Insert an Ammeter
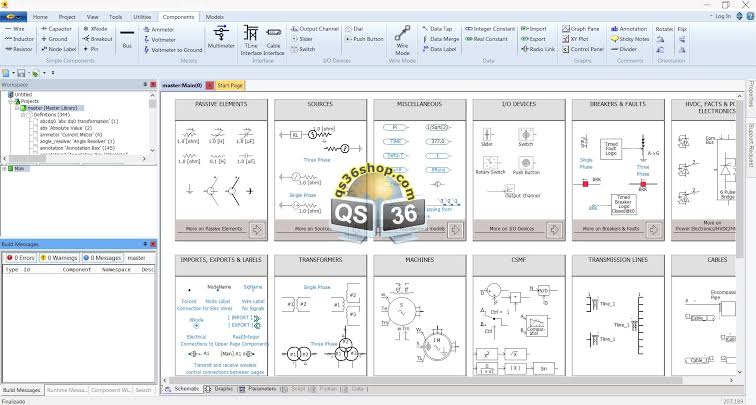 tap(159, 29)
